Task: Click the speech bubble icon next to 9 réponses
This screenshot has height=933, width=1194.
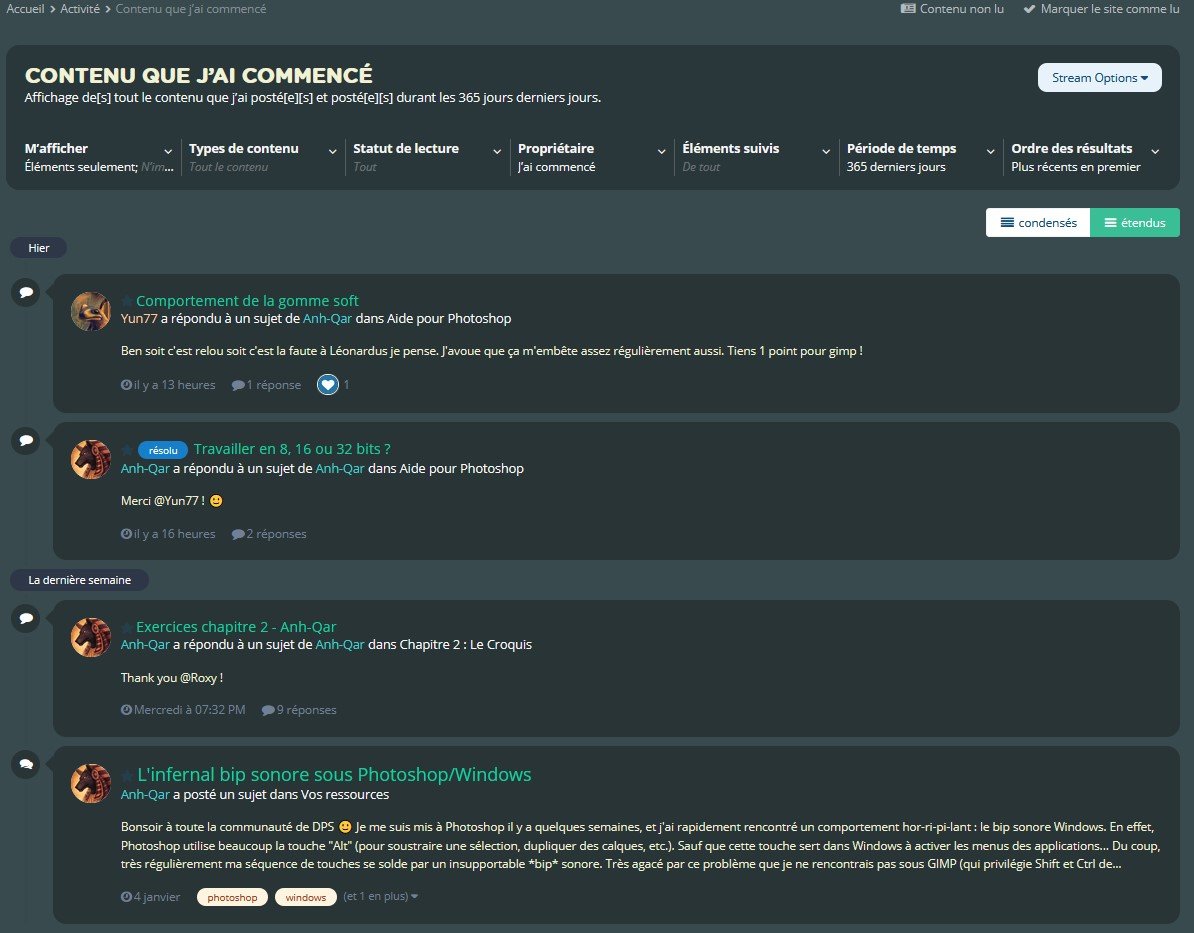Action: (267, 710)
